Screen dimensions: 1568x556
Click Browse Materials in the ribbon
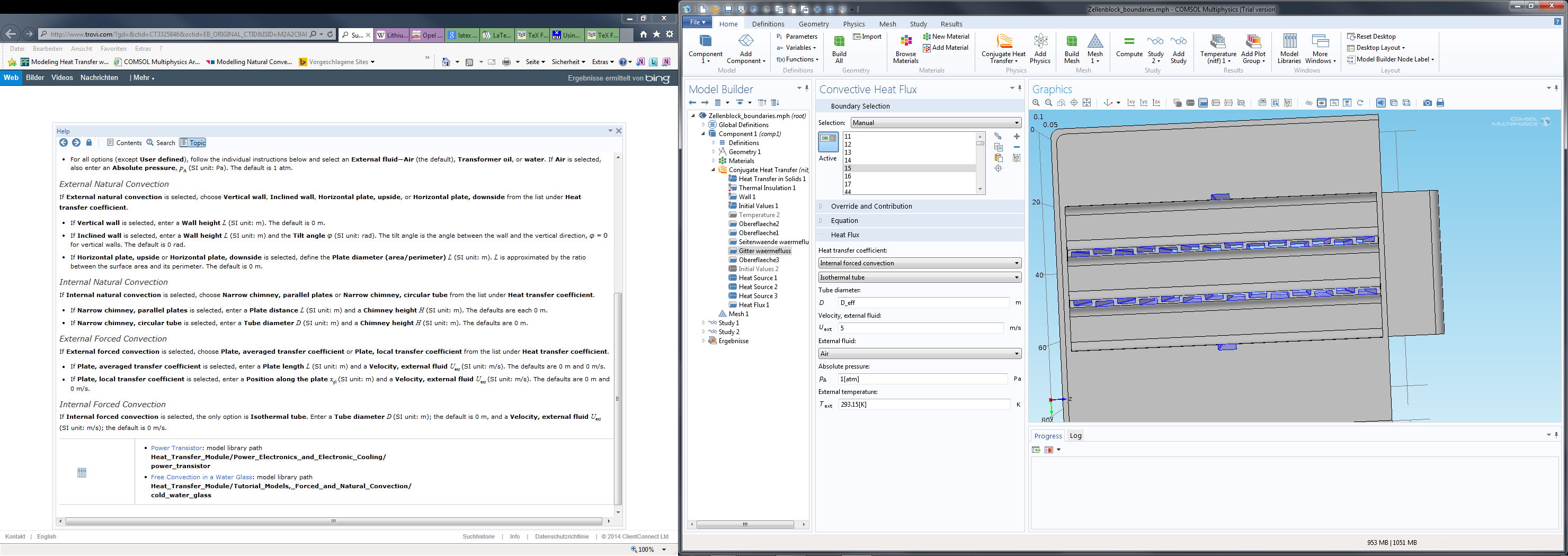[x=906, y=49]
